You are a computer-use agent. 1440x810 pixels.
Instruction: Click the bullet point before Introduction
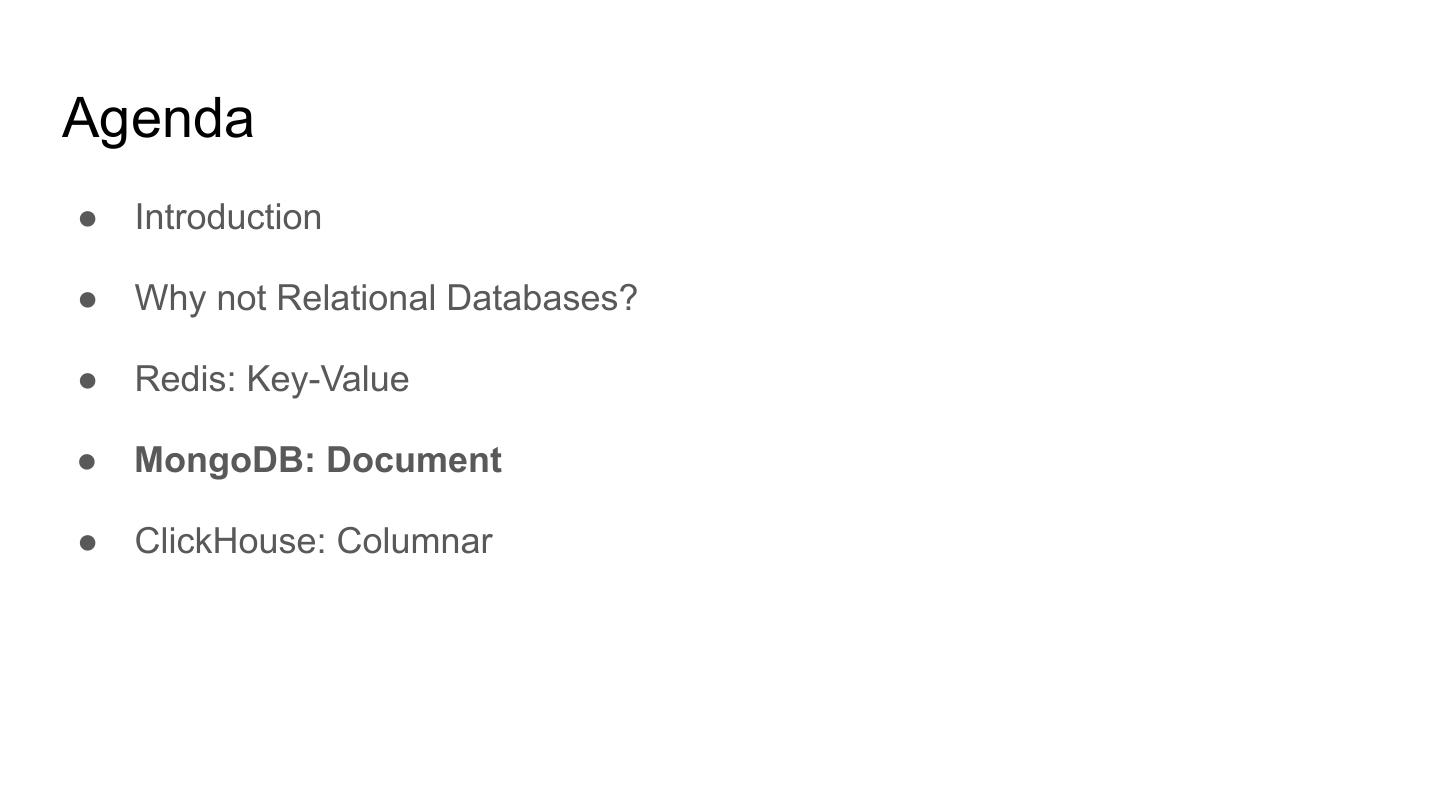[x=88, y=218]
